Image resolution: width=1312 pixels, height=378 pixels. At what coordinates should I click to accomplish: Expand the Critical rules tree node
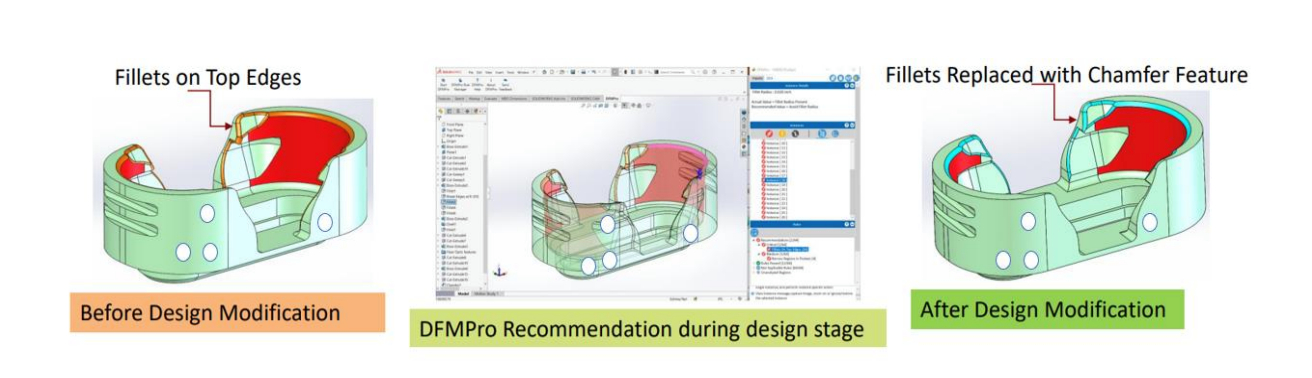(x=759, y=245)
